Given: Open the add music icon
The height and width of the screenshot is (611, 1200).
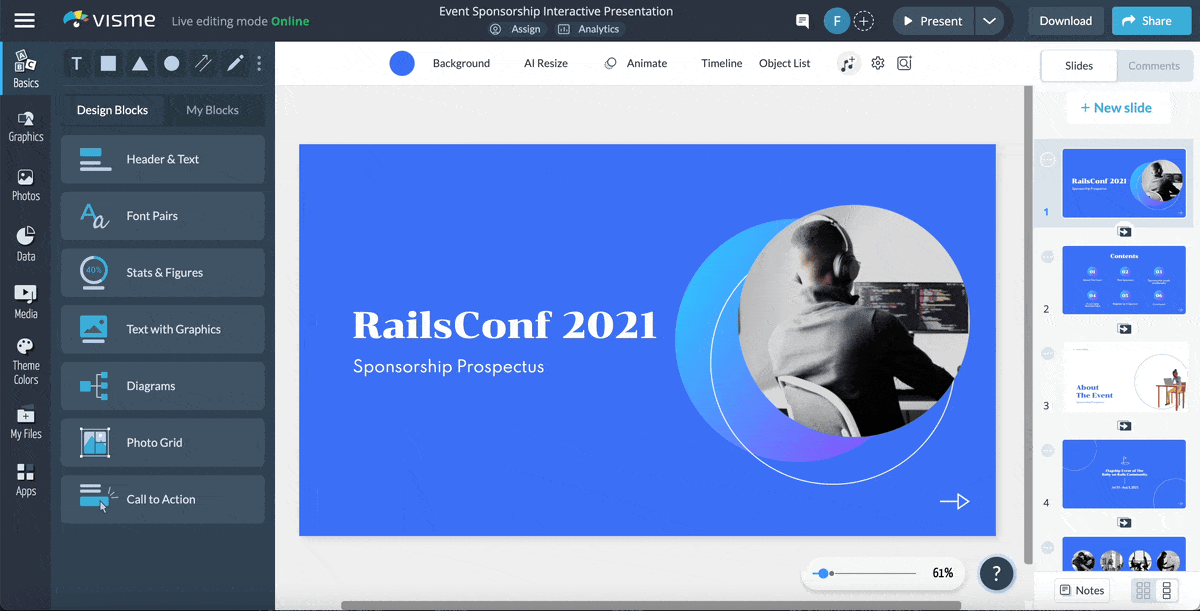Looking at the screenshot, I should tap(848, 64).
